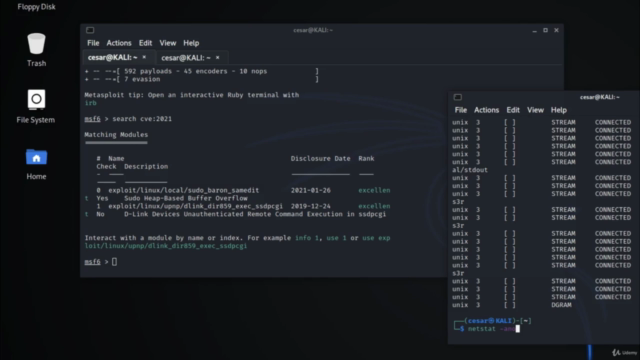Open the View menu in main terminal
The width and height of the screenshot is (640, 360).
(x=167, y=43)
